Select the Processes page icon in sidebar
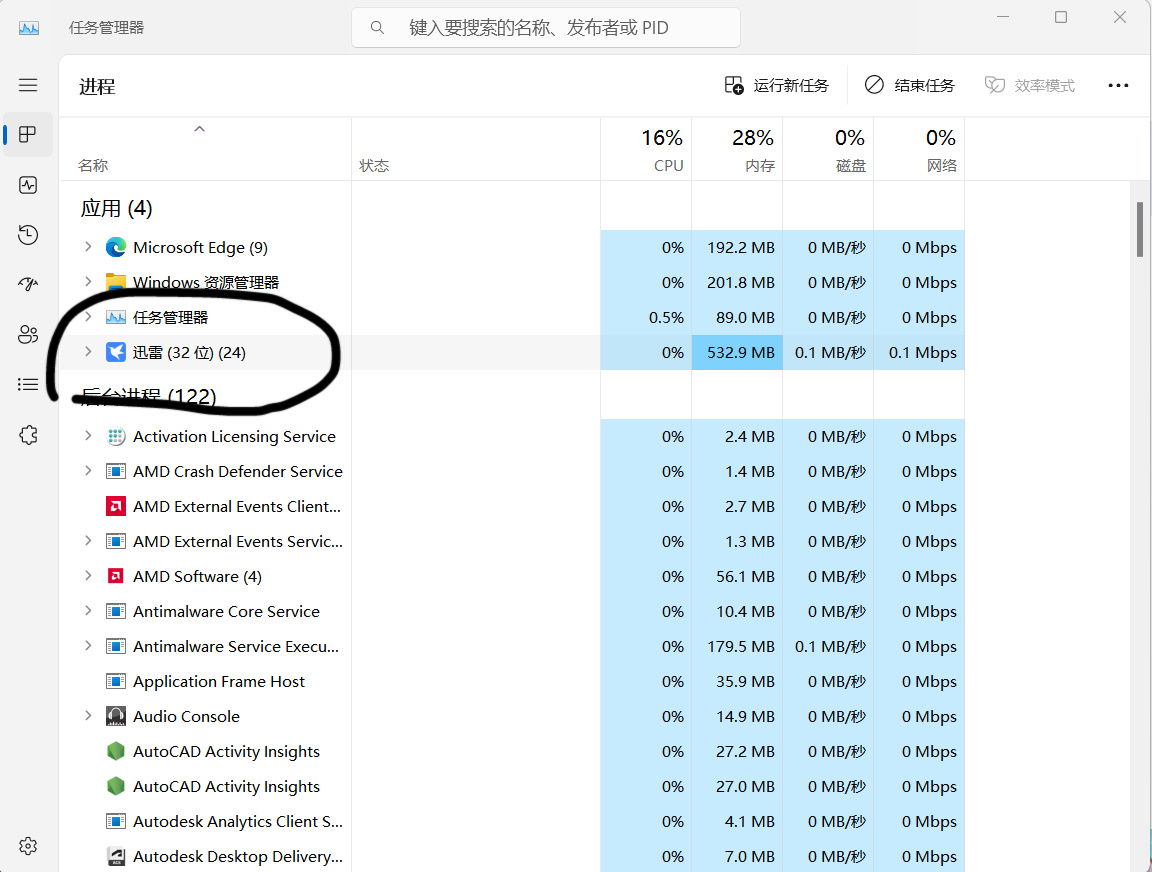Screen dimensions: 1152x872 click(x=28, y=134)
